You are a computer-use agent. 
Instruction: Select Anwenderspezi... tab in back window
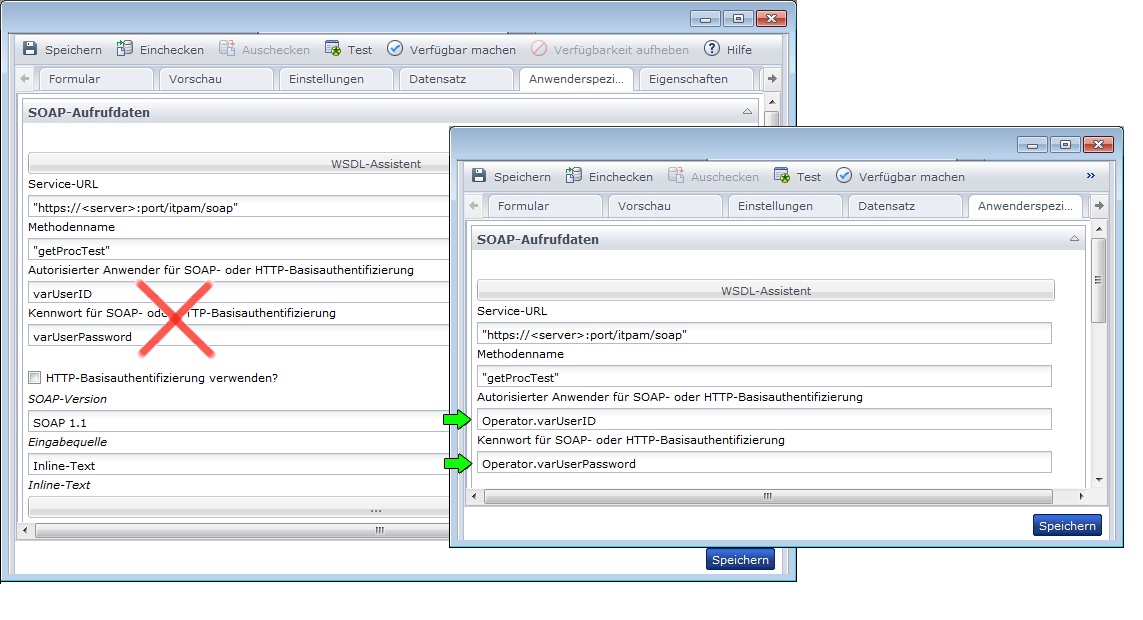[x=577, y=79]
